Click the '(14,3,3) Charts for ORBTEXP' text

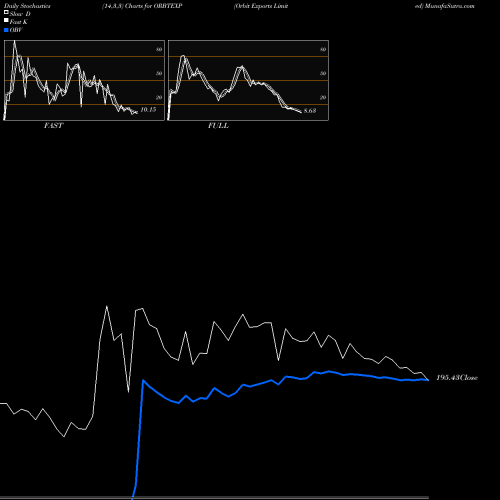click(x=142, y=6)
